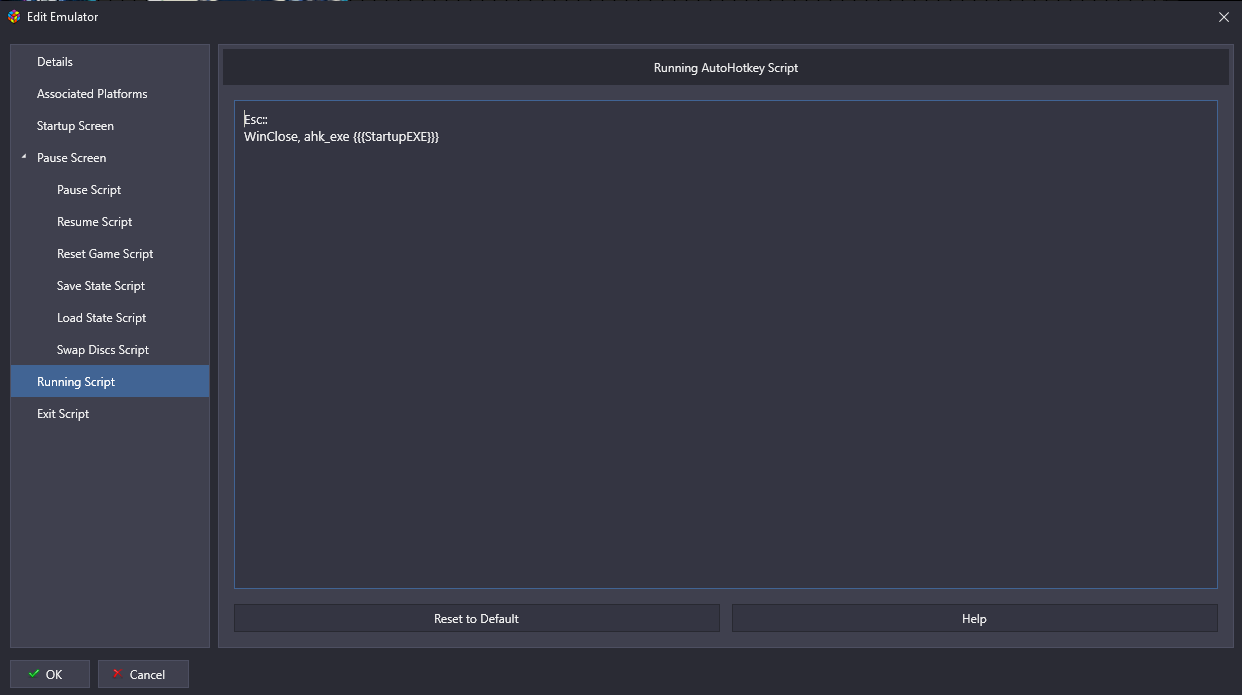
Task: Click the red X icon on Cancel
Action: tap(117, 674)
